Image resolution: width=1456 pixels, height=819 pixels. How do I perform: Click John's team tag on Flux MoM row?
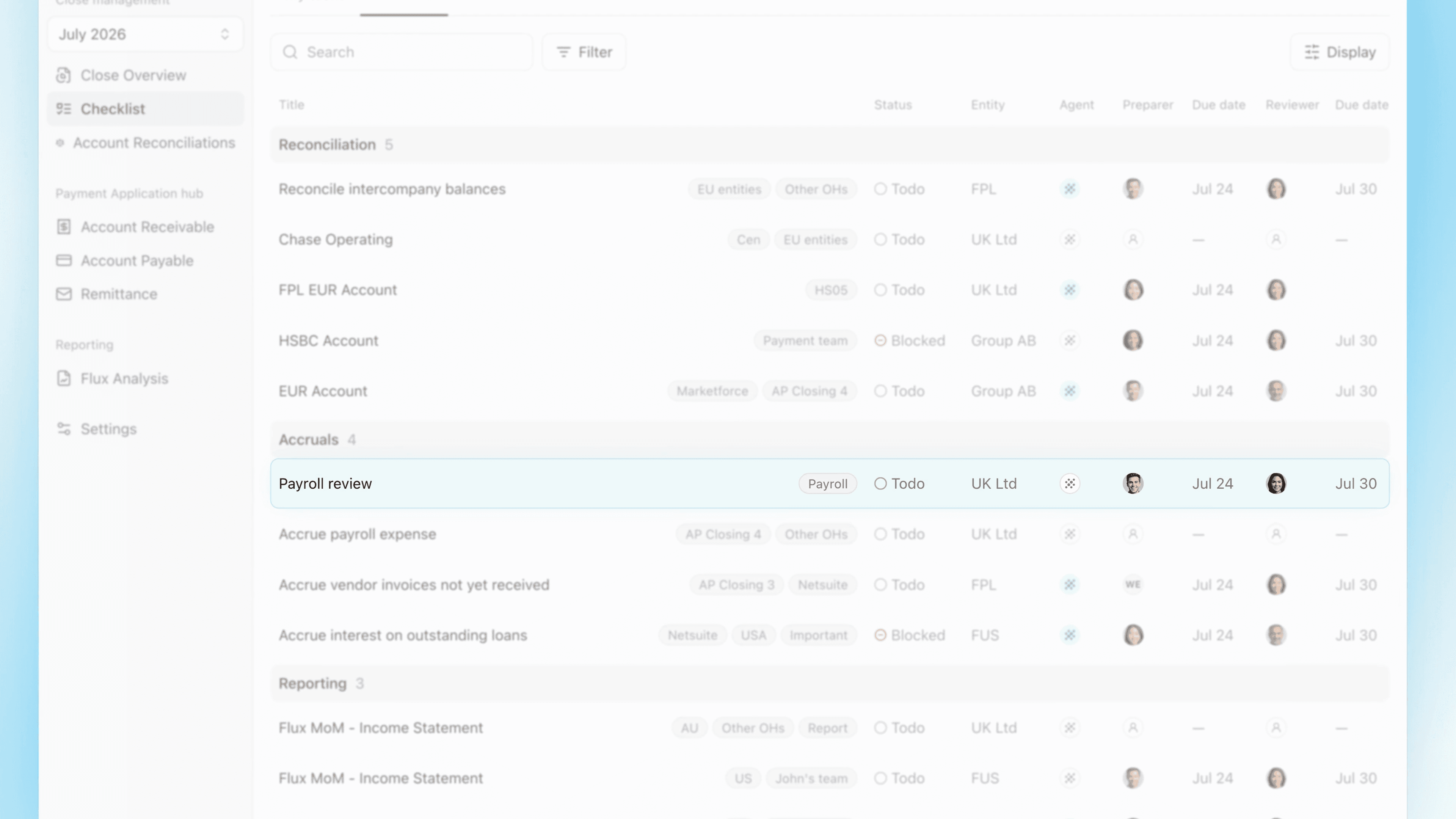pos(811,778)
